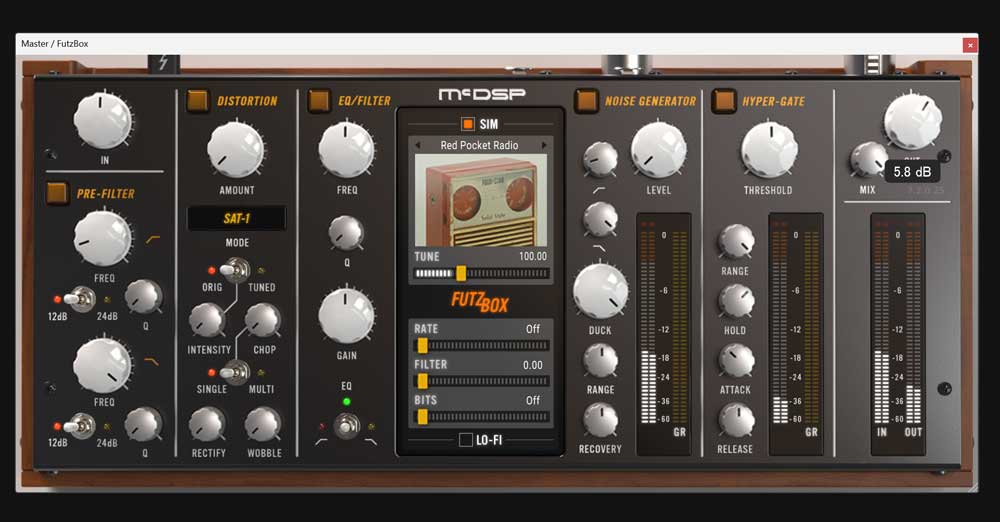The height and width of the screenshot is (522, 1000).
Task: Flip the ORIG/TUNED toggle switch
Action: [235, 269]
